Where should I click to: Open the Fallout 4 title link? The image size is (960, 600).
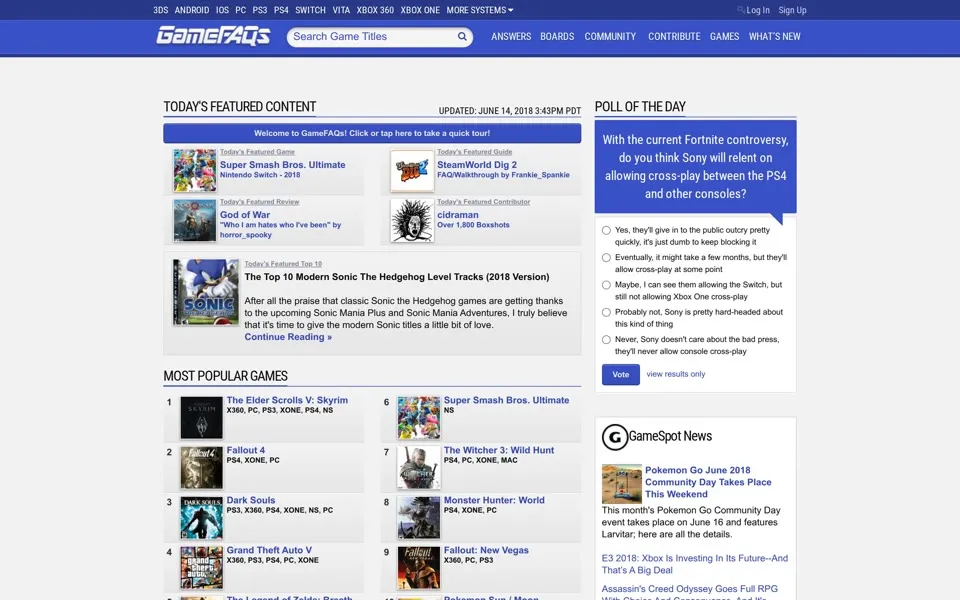(246, 450)
